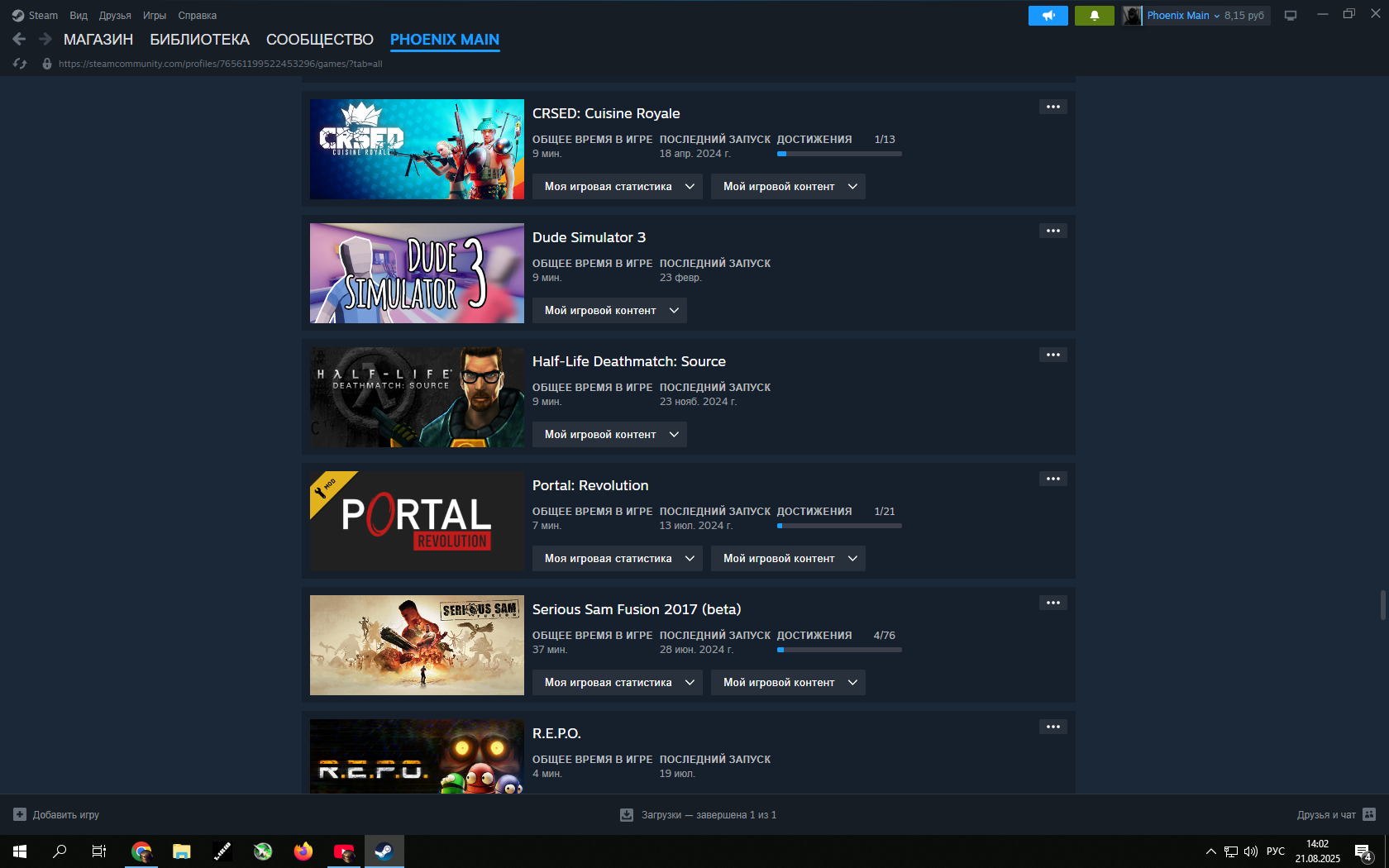Open the Справка menu
Image resolution: width=1389 pixels, height=868 pixels.
(198, 16)
